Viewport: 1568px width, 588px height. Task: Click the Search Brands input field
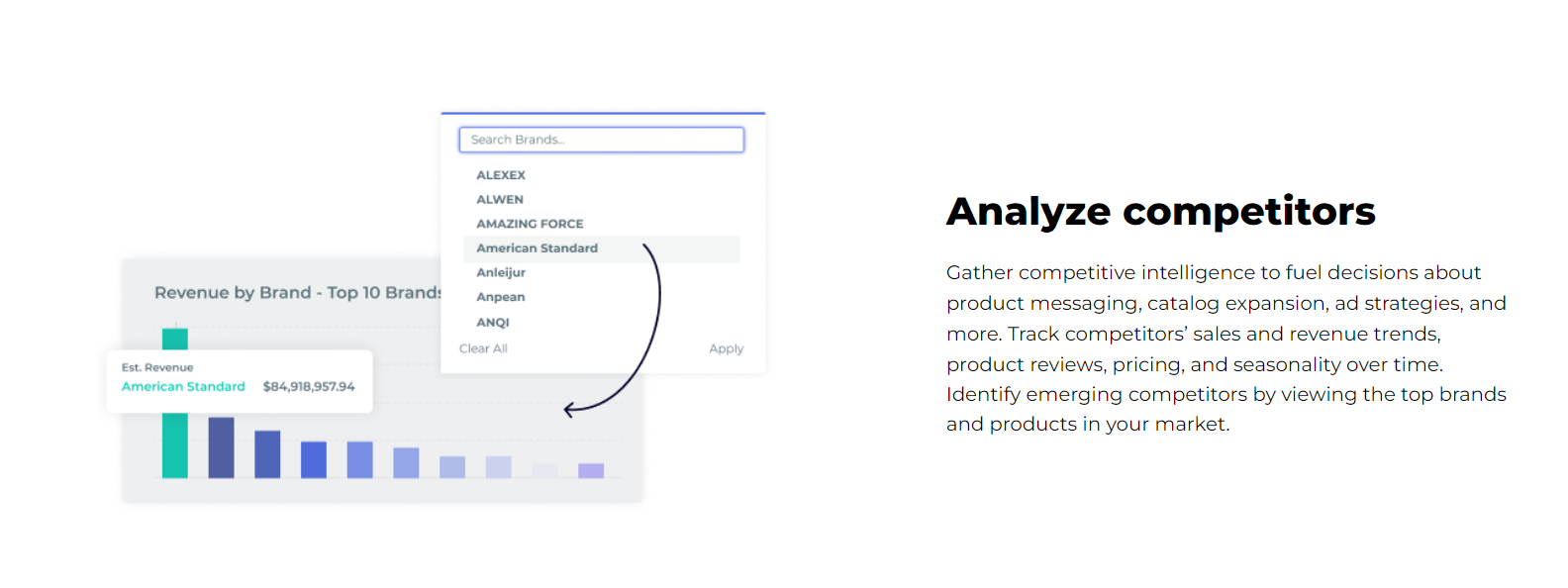601,140
